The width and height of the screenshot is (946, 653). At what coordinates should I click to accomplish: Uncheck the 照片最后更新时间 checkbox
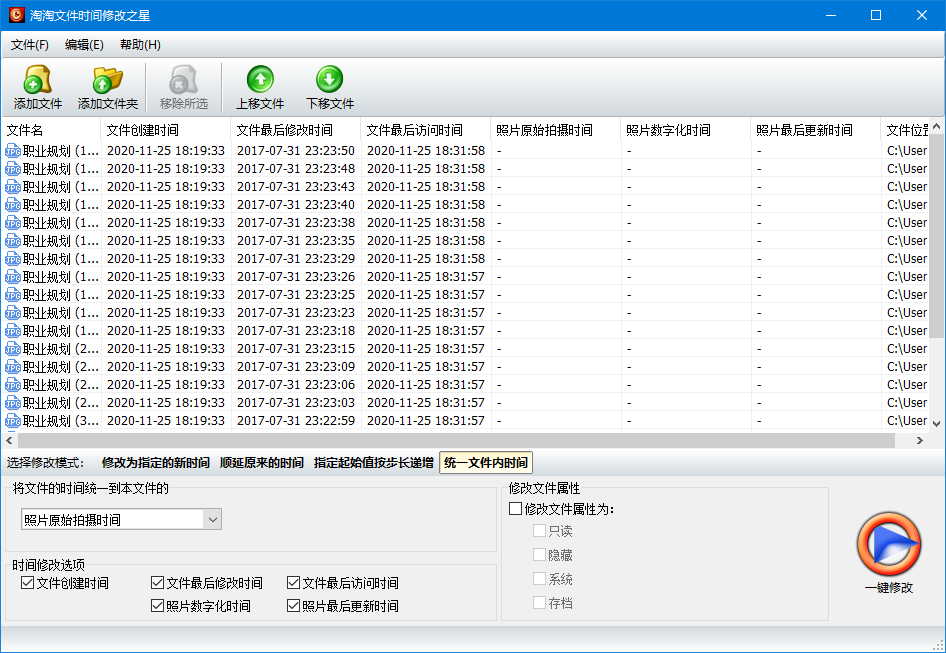click(293, 605)
